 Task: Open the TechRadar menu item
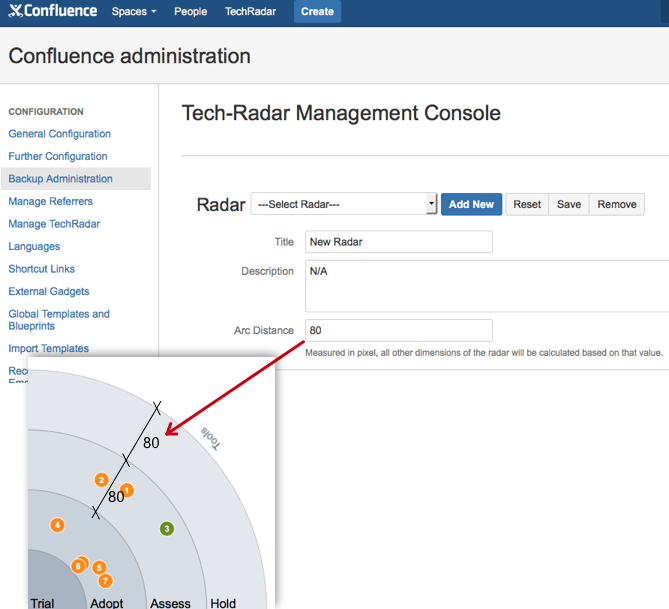[x=250, y=12]
